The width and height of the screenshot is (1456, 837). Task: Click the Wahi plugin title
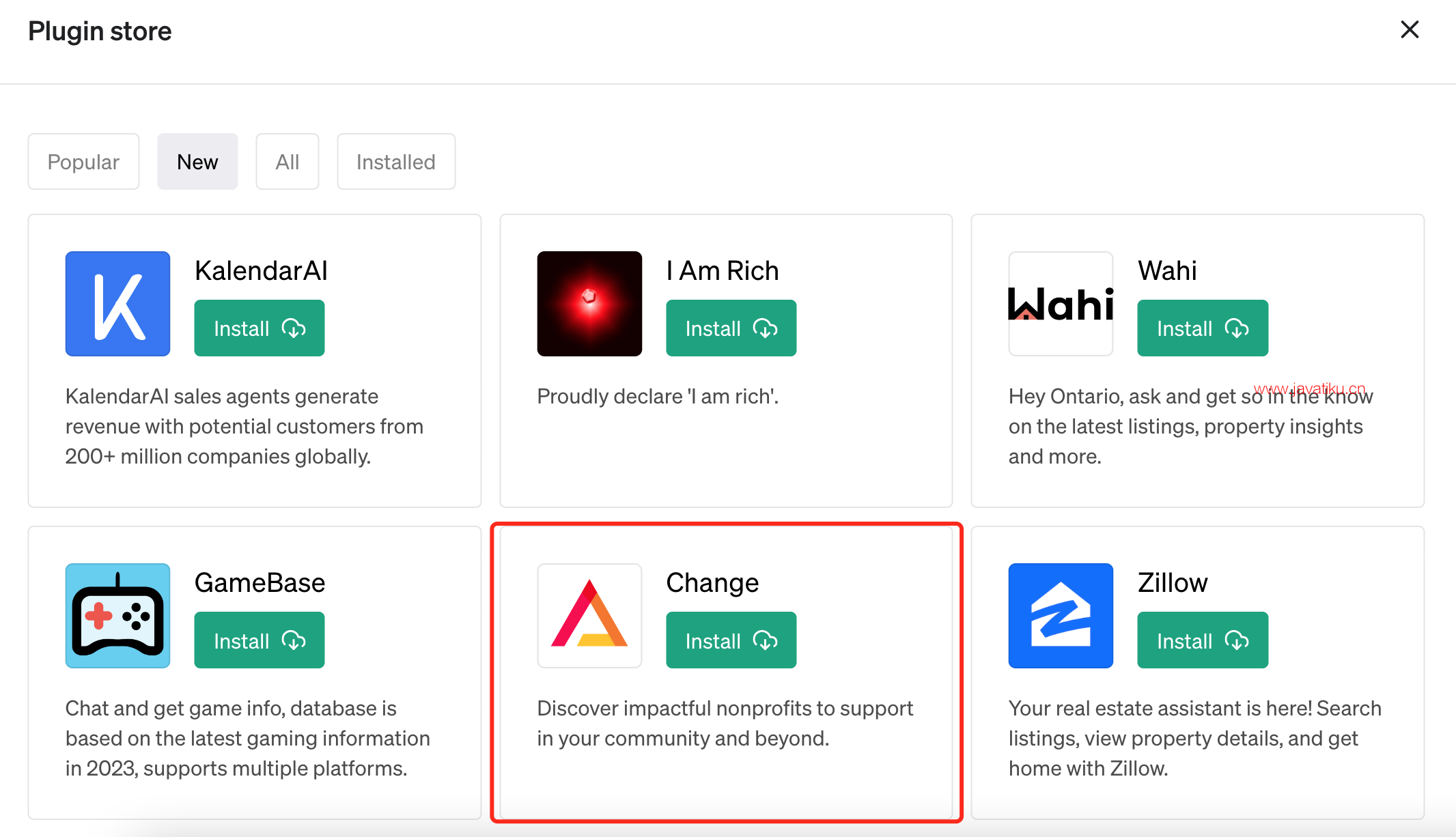click(x=1167, y=271)
